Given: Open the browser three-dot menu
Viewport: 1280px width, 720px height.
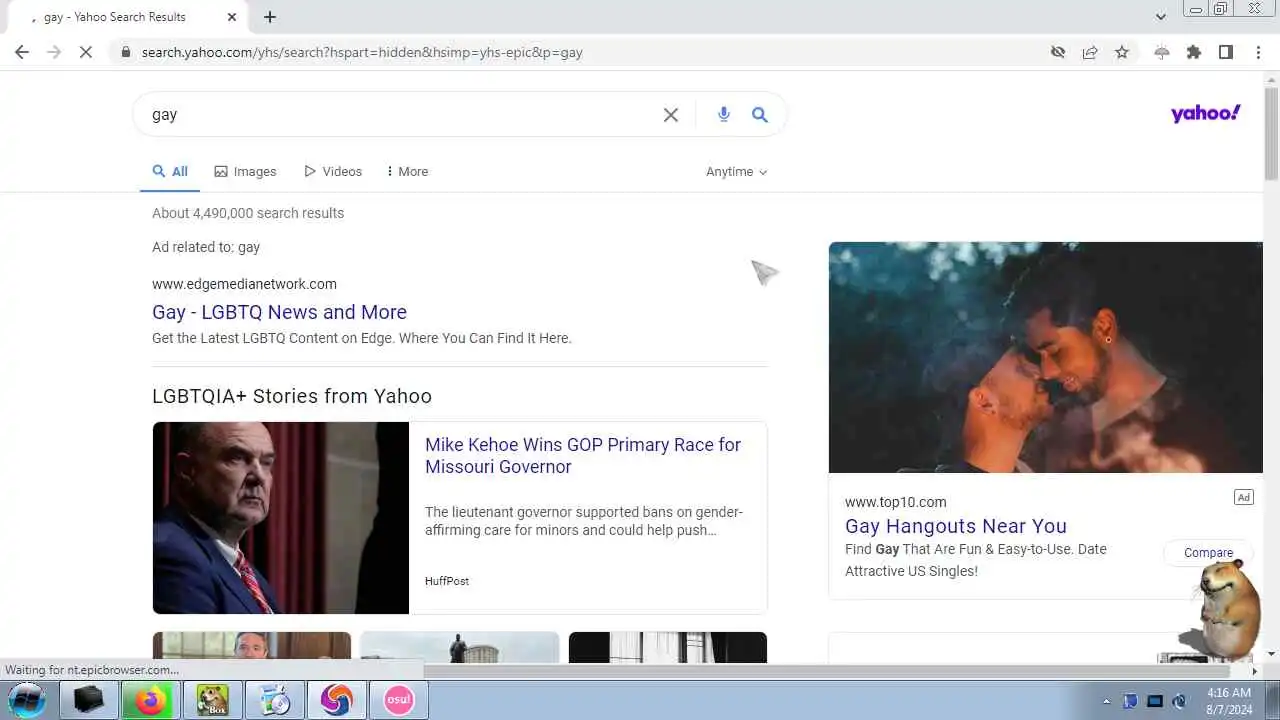Looking at the screenshot, I should [x=1258, y=52].
